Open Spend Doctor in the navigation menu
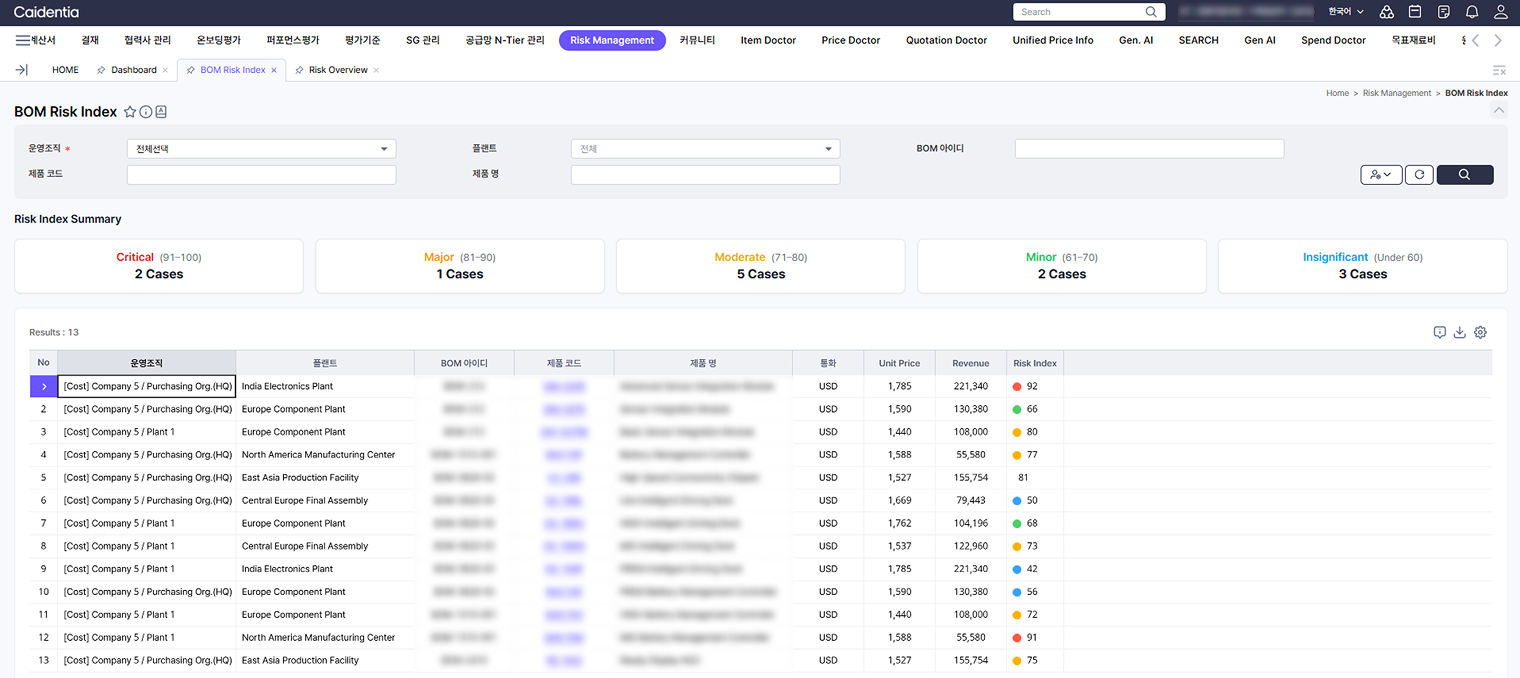The width and height of the screenshot is (1520, 678). click(x=1333, y=41)
